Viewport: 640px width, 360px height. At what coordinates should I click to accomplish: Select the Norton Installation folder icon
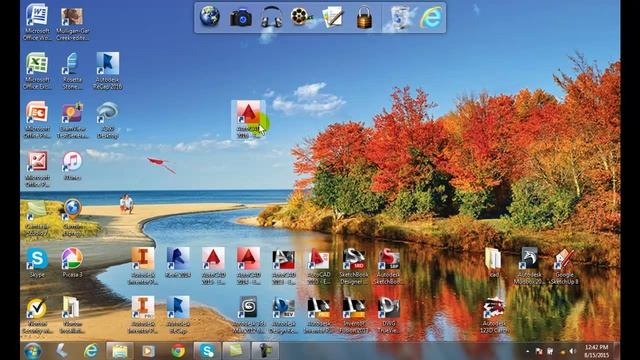[72, 315]
